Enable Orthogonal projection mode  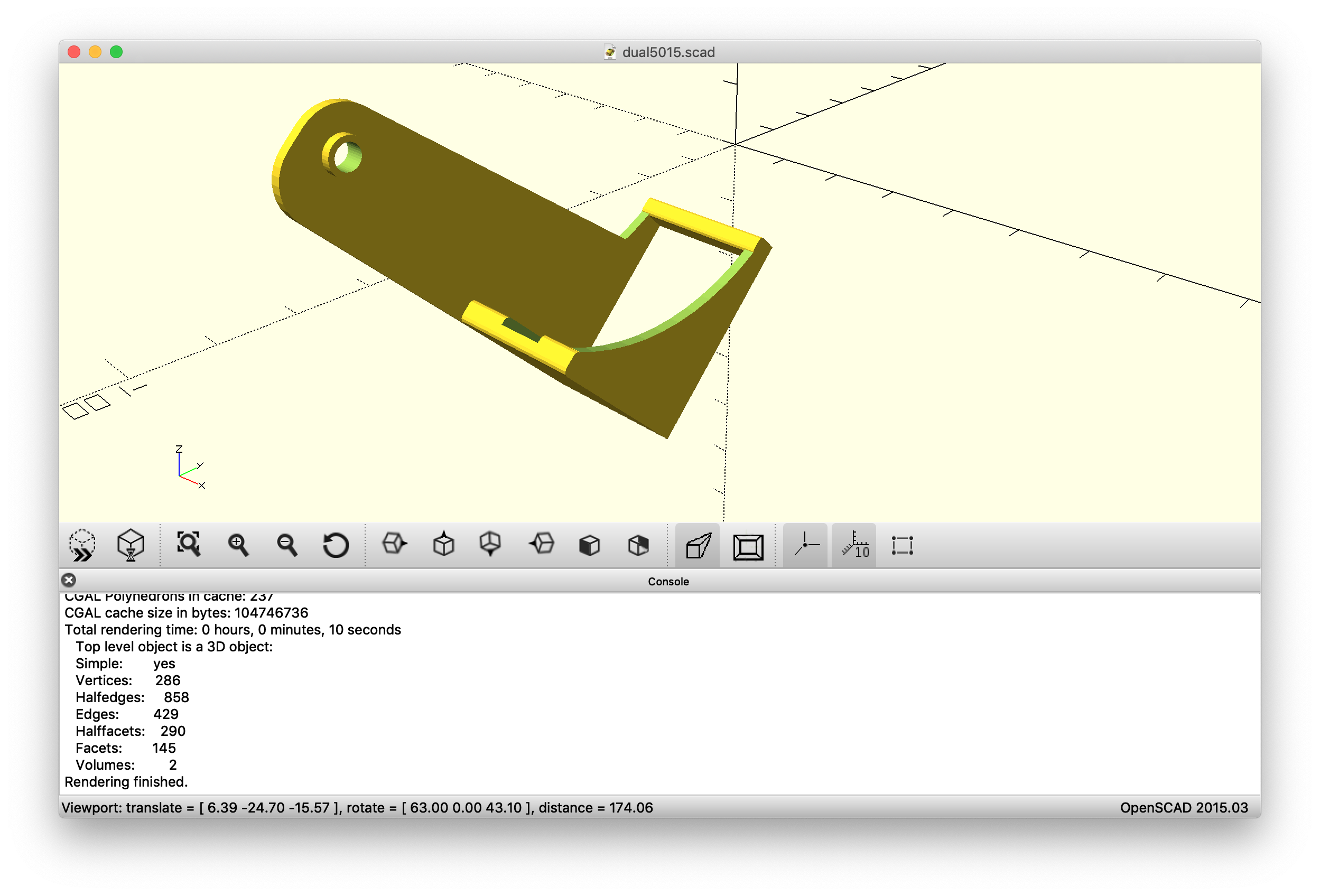tap(748, 546)
